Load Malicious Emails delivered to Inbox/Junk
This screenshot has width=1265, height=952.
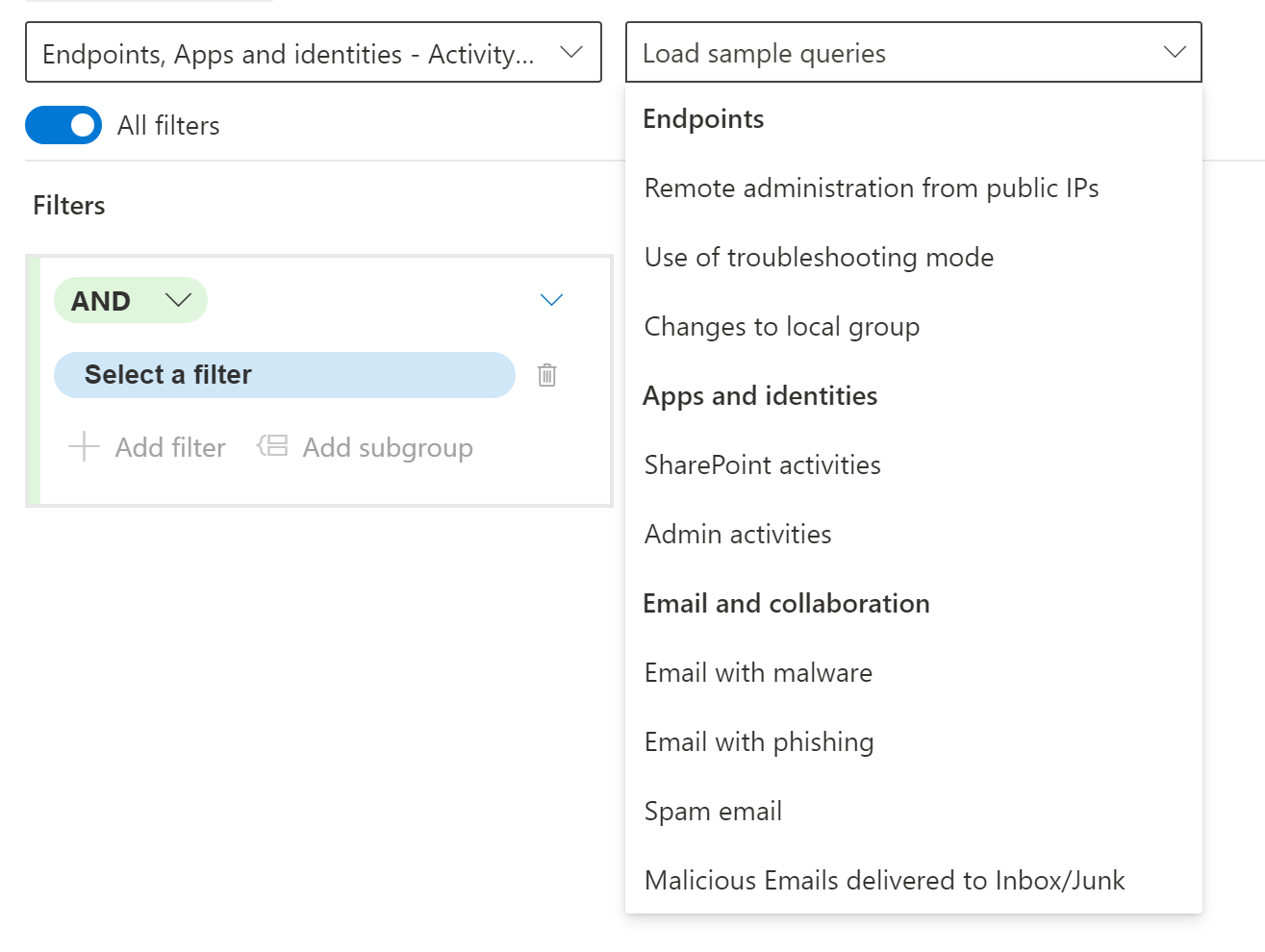pyautogui.click(x=884, y=881)
